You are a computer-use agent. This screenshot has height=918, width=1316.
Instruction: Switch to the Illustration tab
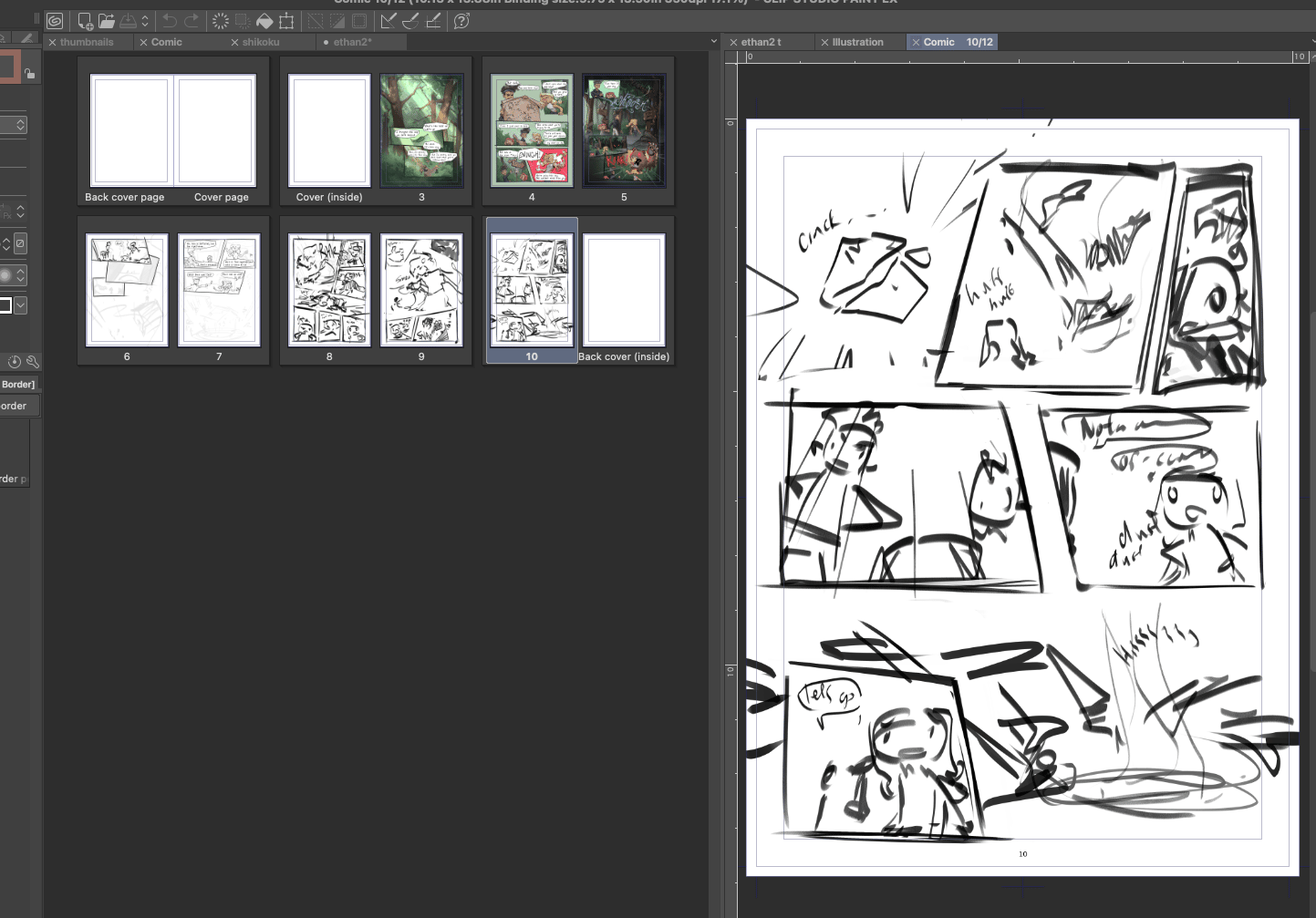(857, 42)
